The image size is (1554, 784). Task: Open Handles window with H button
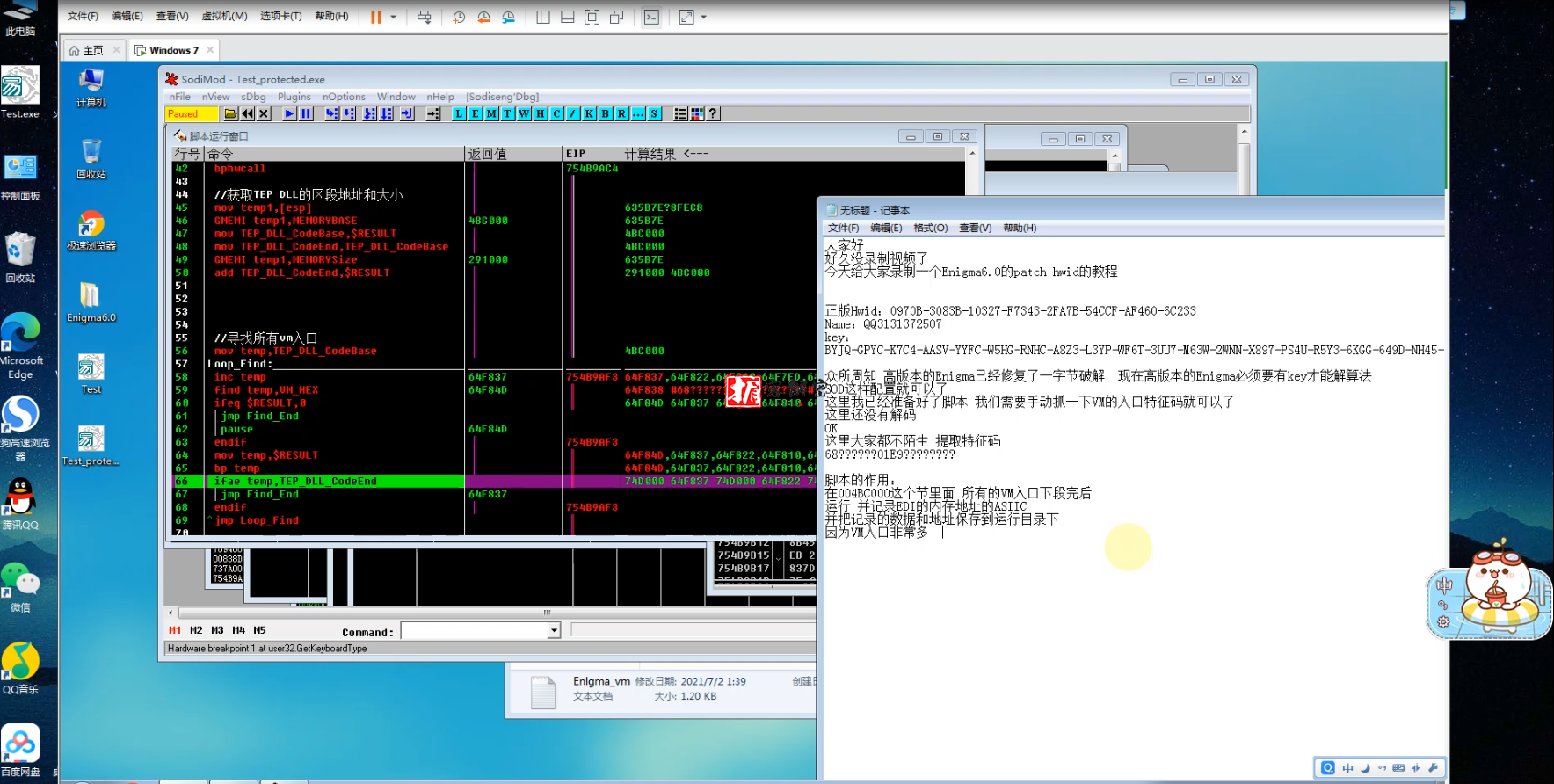540,113
